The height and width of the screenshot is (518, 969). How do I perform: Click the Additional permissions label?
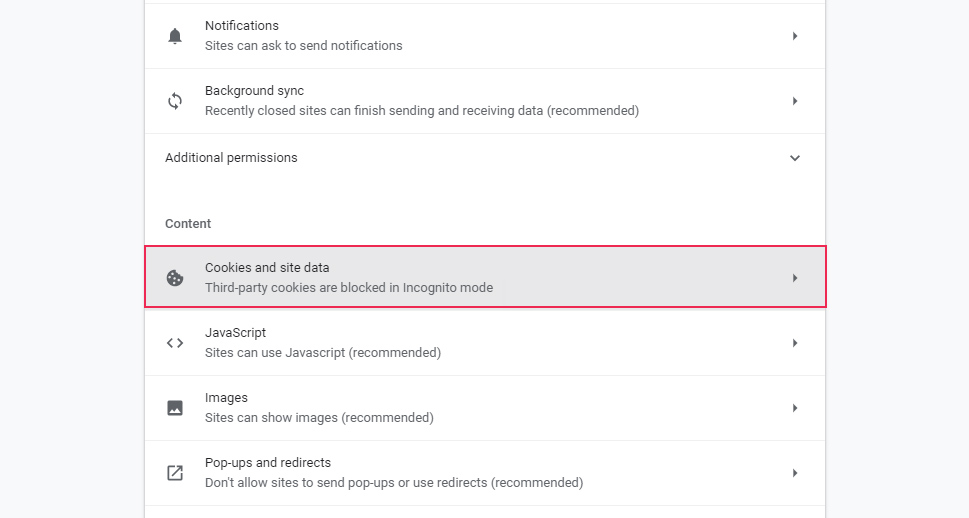pyautogui.click(x=231, y=158)
